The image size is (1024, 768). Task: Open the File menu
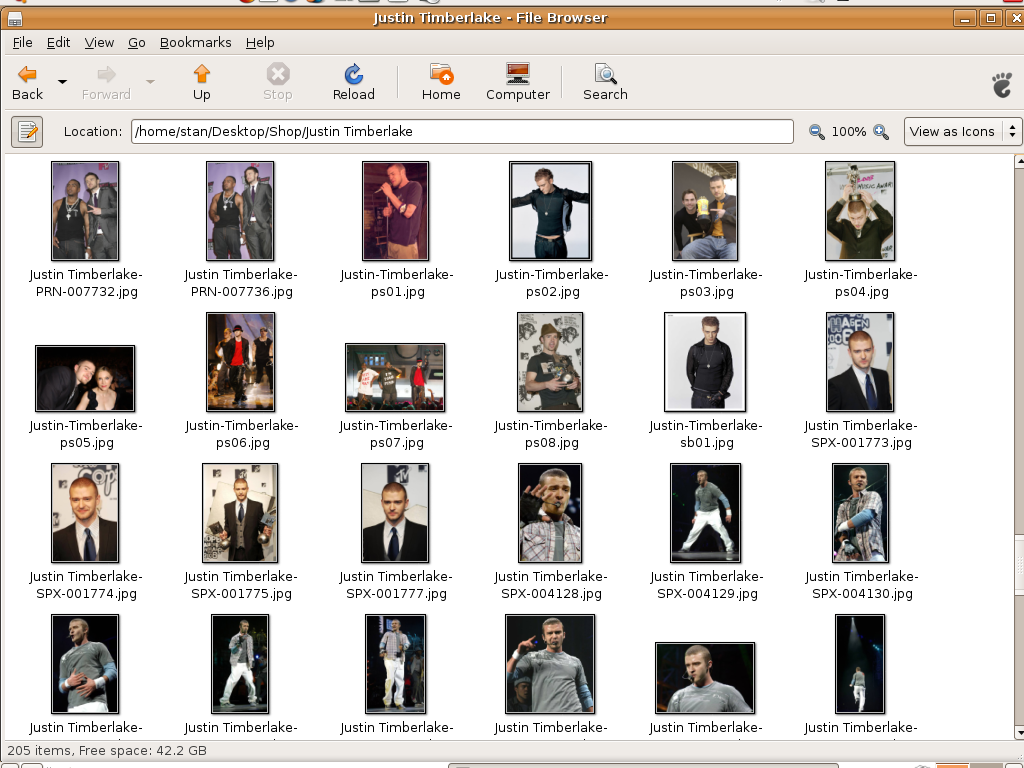click(x=22, y=43)
